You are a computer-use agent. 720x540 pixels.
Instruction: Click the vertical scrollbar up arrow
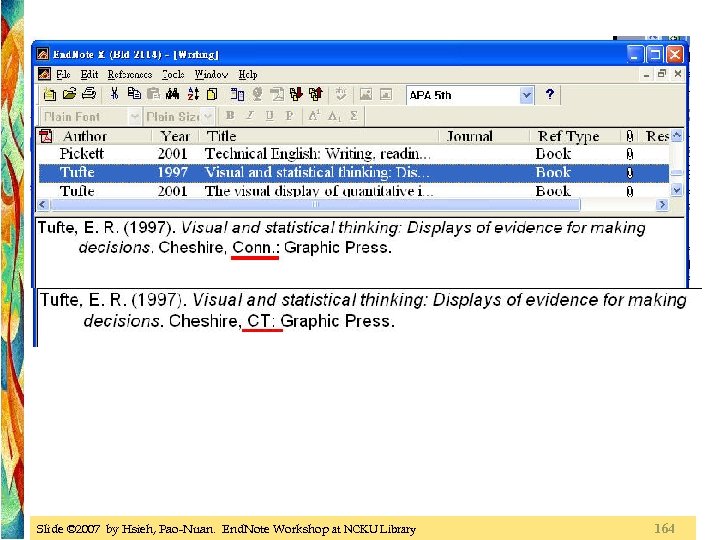pyautogui.click(x=676, y=136)
